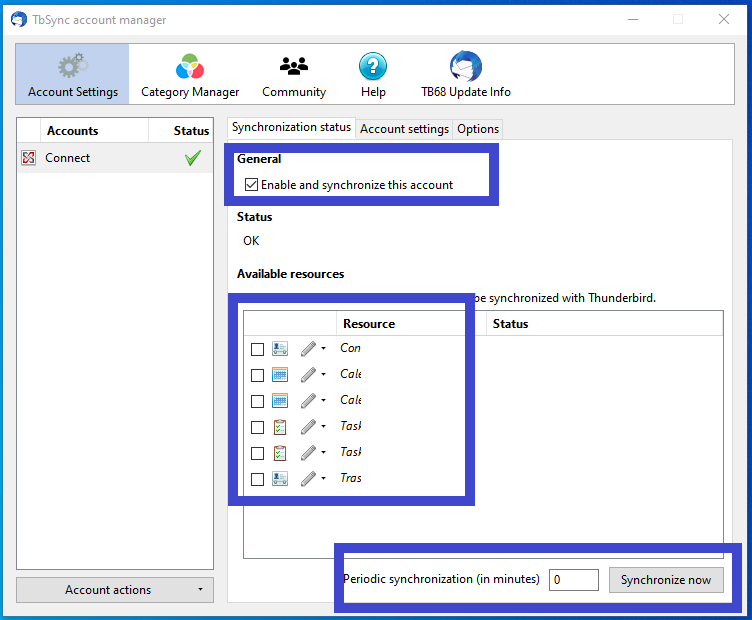Open the Account actions dropdown
This screenshot has width=752, height=620.
coord(115,590)
